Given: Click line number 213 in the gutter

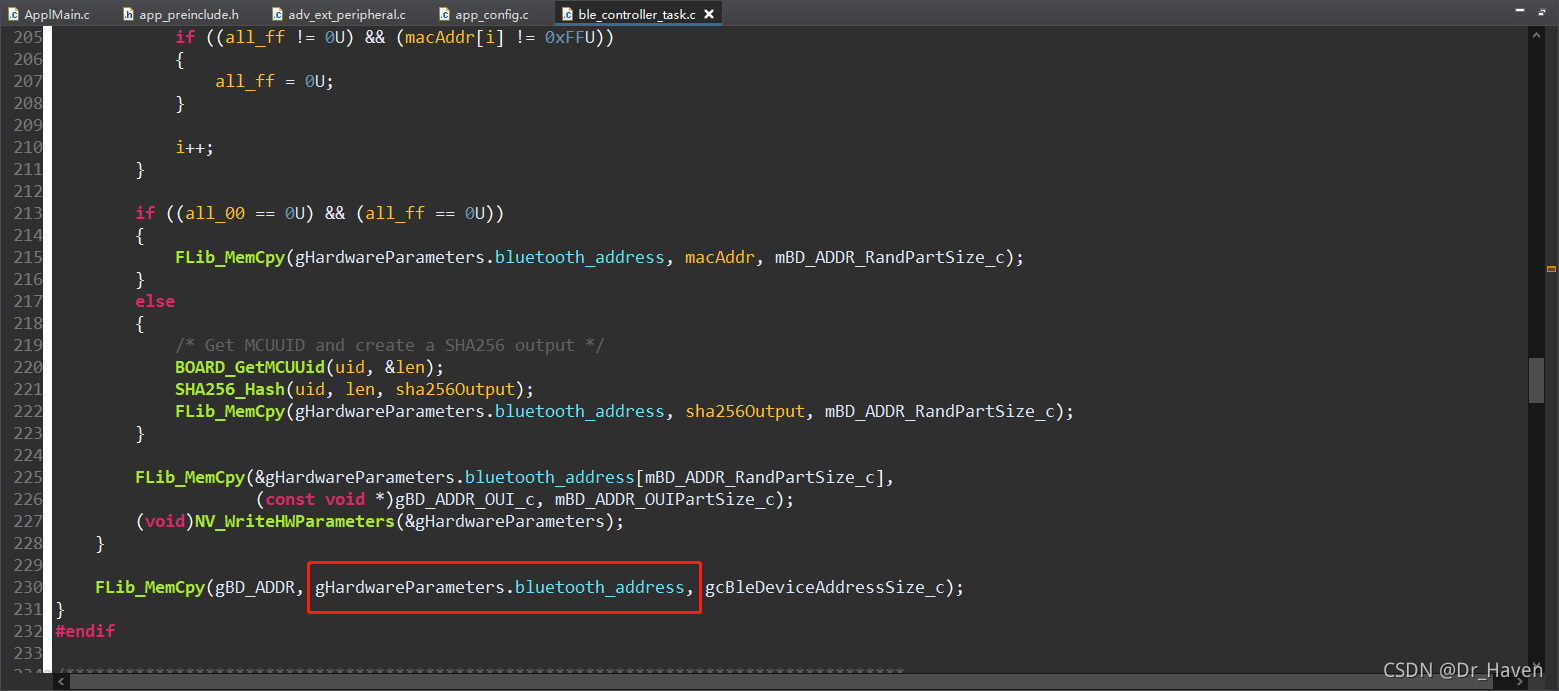Looking at the screenshot, I should (x=27, y=213).
